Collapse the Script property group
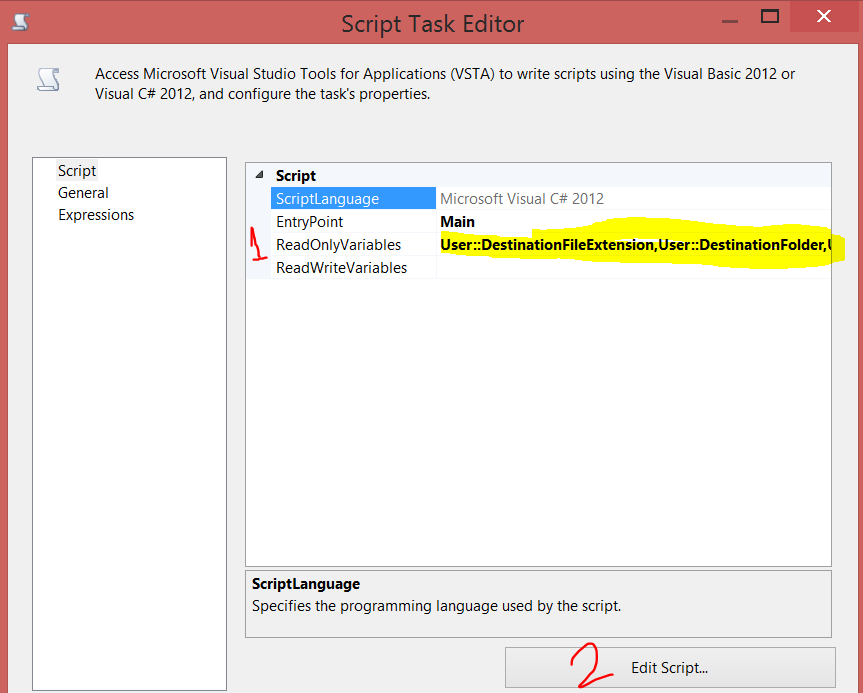This screenshot has height=693, width=863. 259,175
